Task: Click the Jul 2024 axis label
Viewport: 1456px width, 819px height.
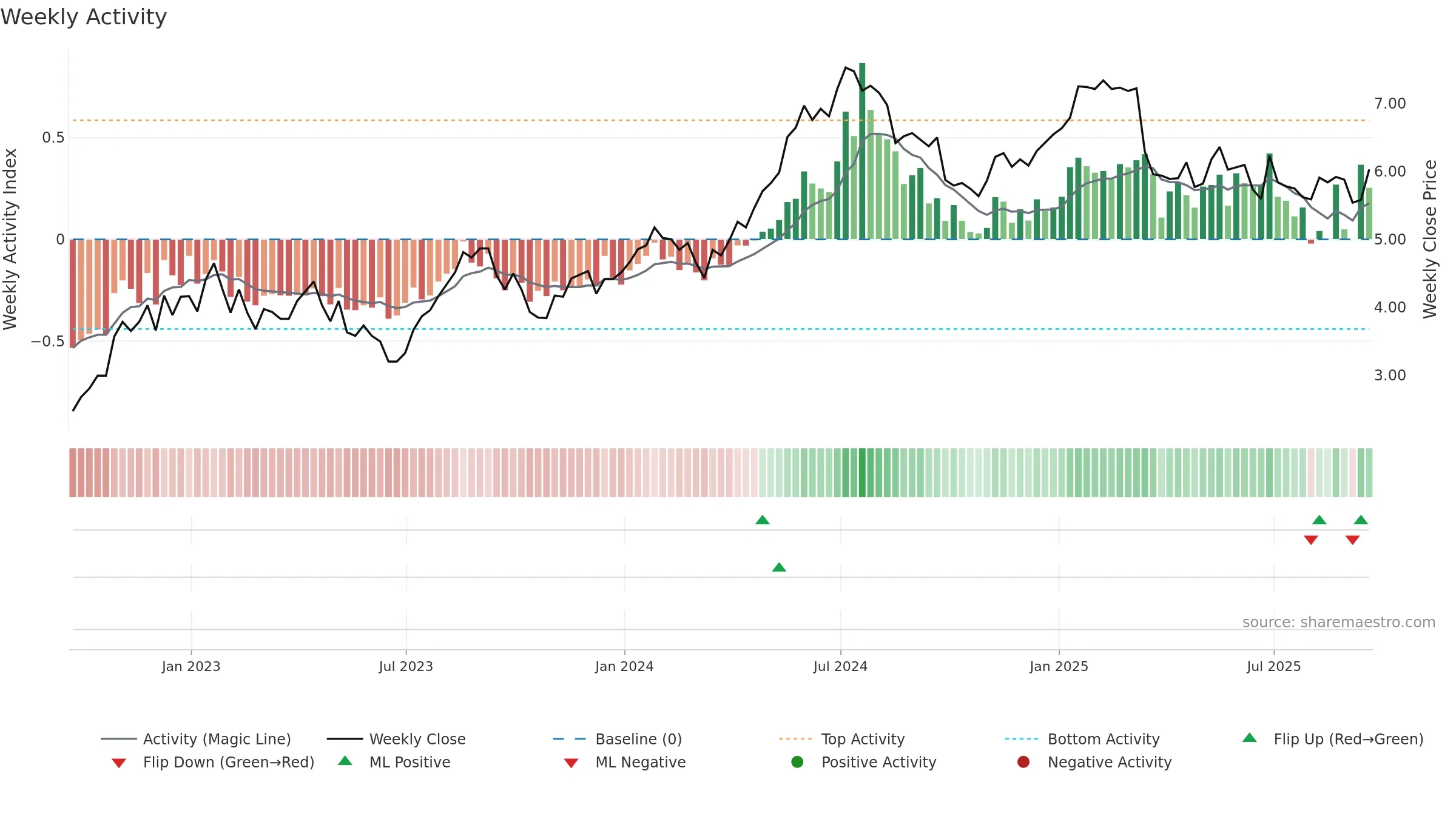Action: tap(840, 667)
